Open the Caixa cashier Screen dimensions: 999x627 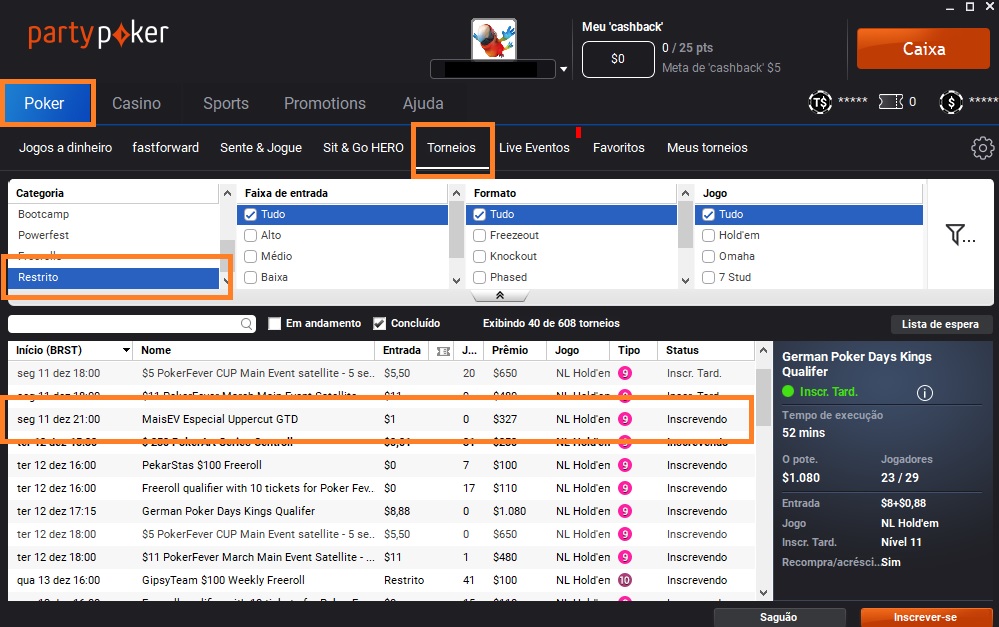(923, 49)
